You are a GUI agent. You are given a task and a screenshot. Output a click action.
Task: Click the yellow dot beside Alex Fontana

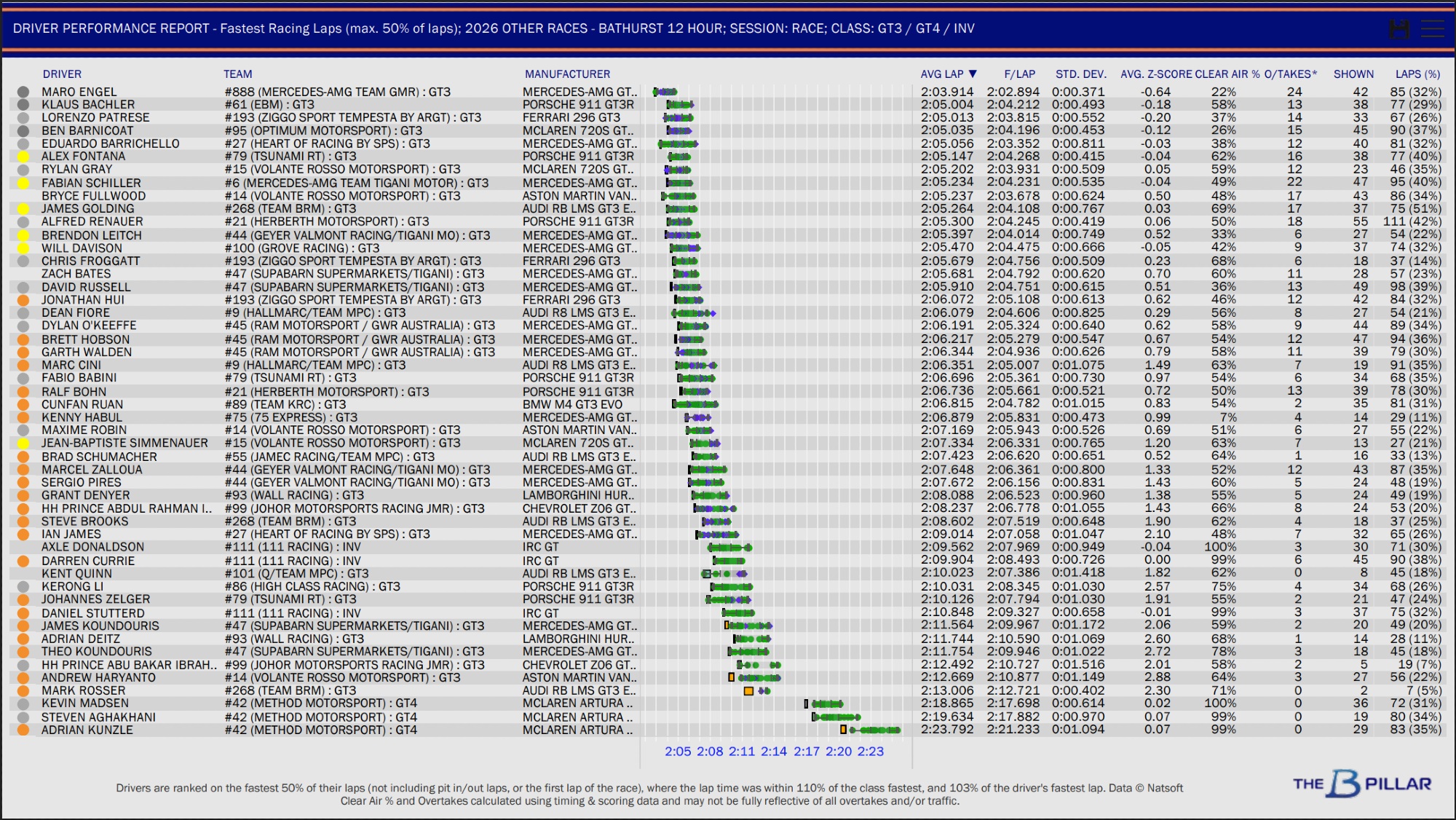[x=23, y=157]
